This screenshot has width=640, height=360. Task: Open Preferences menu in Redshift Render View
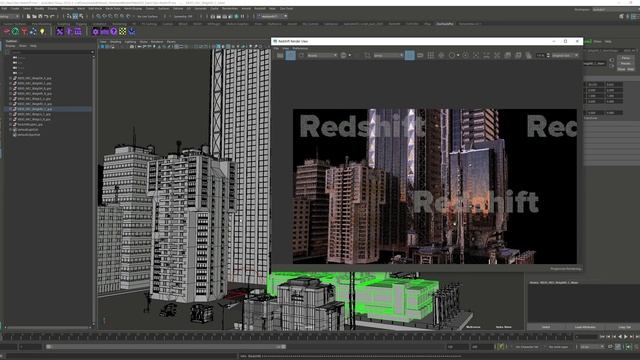(300, 49)
